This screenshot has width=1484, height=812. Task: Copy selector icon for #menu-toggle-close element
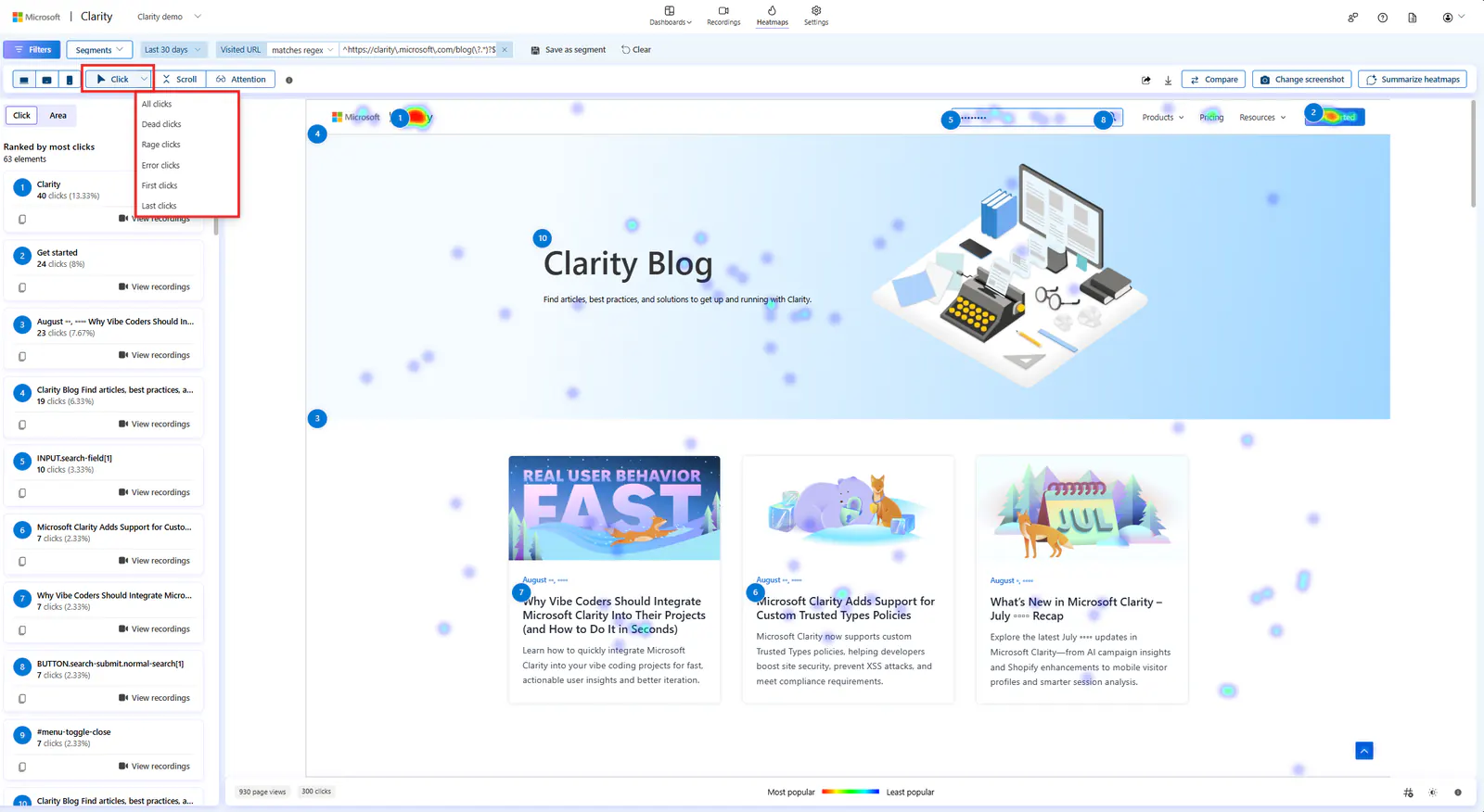(x=22, y=767)
